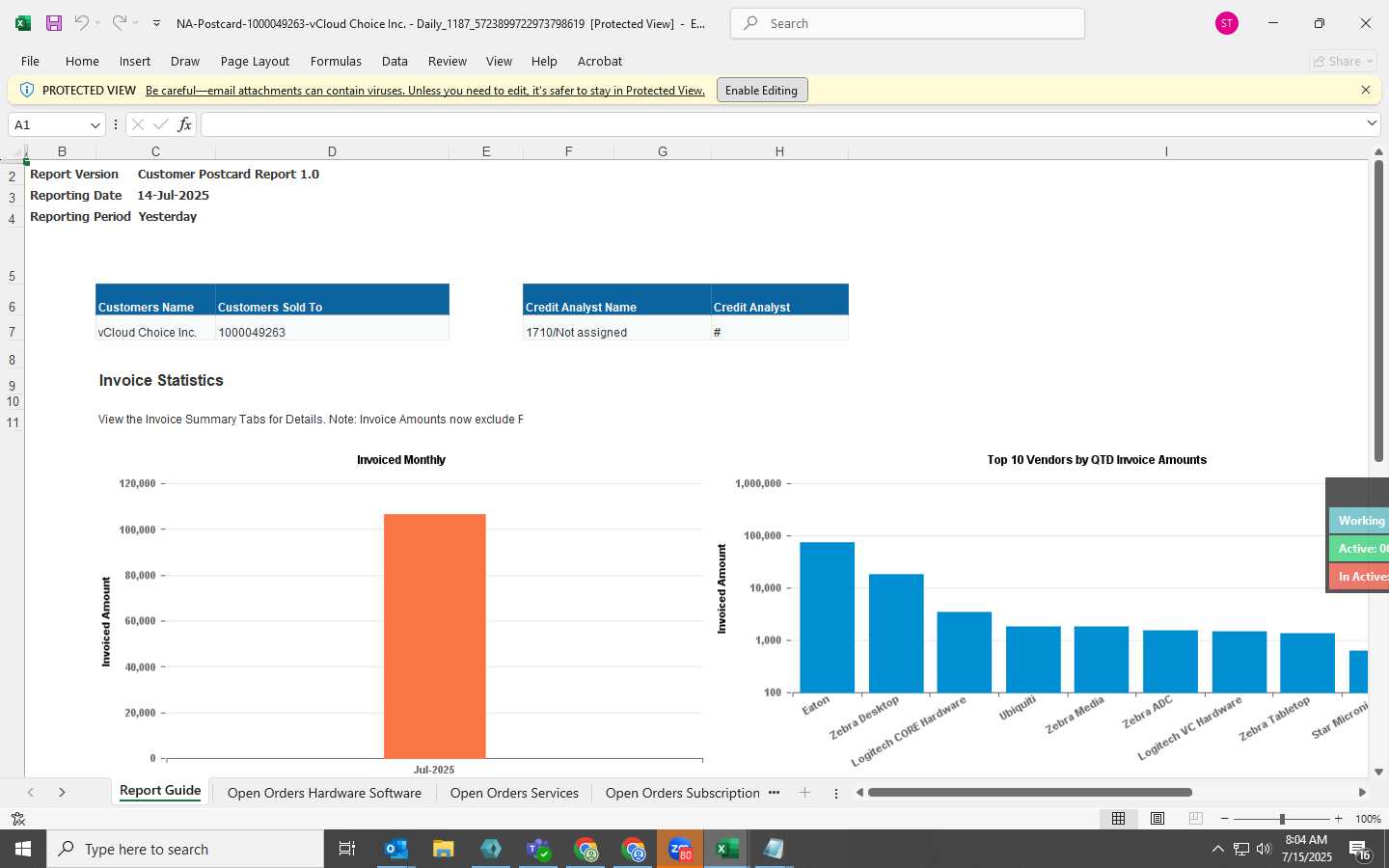The image size is (1389, 868).
Task: Open Customize Quick Access Toolbar dropdown
Action: (156, 23)
